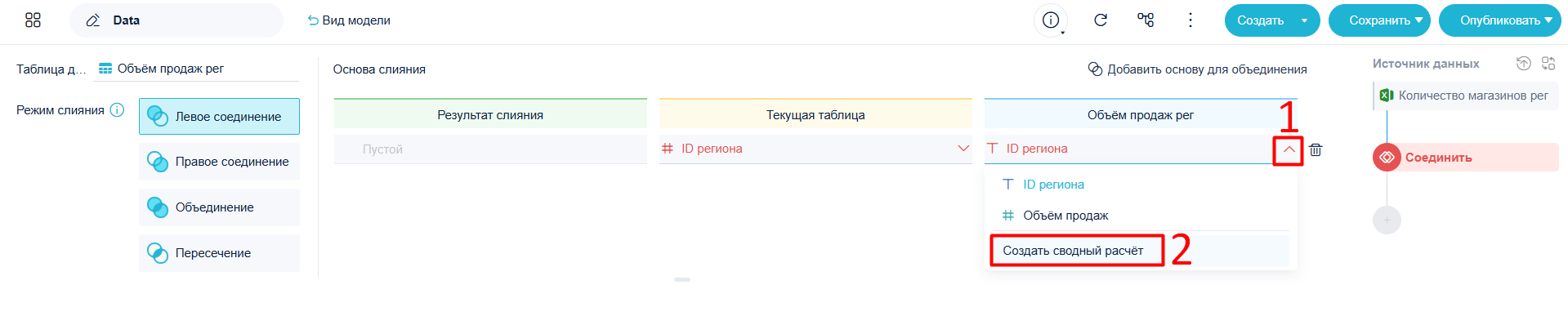Open the apps grid icon
The image size is (1568, 325).
pos(33,20)
